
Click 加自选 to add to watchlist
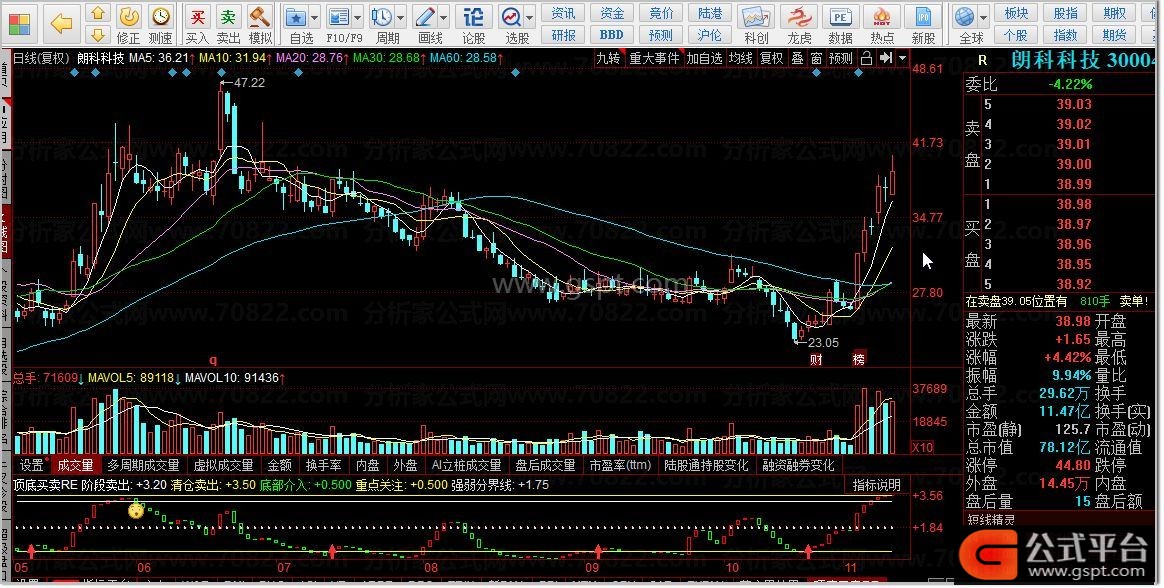click(x=704, y=58)
